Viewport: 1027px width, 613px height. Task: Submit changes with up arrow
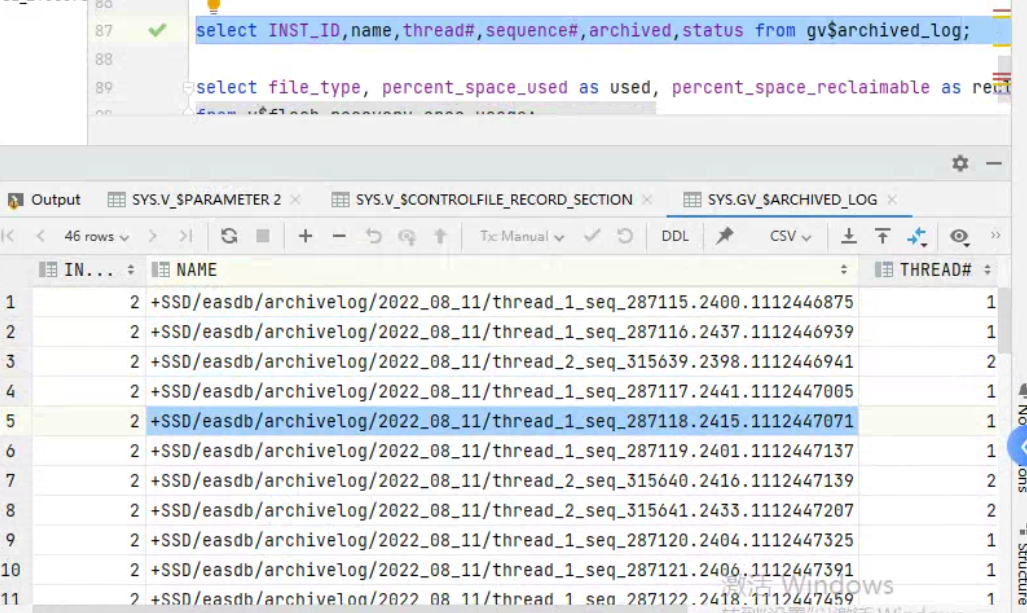tap(440, 236)
